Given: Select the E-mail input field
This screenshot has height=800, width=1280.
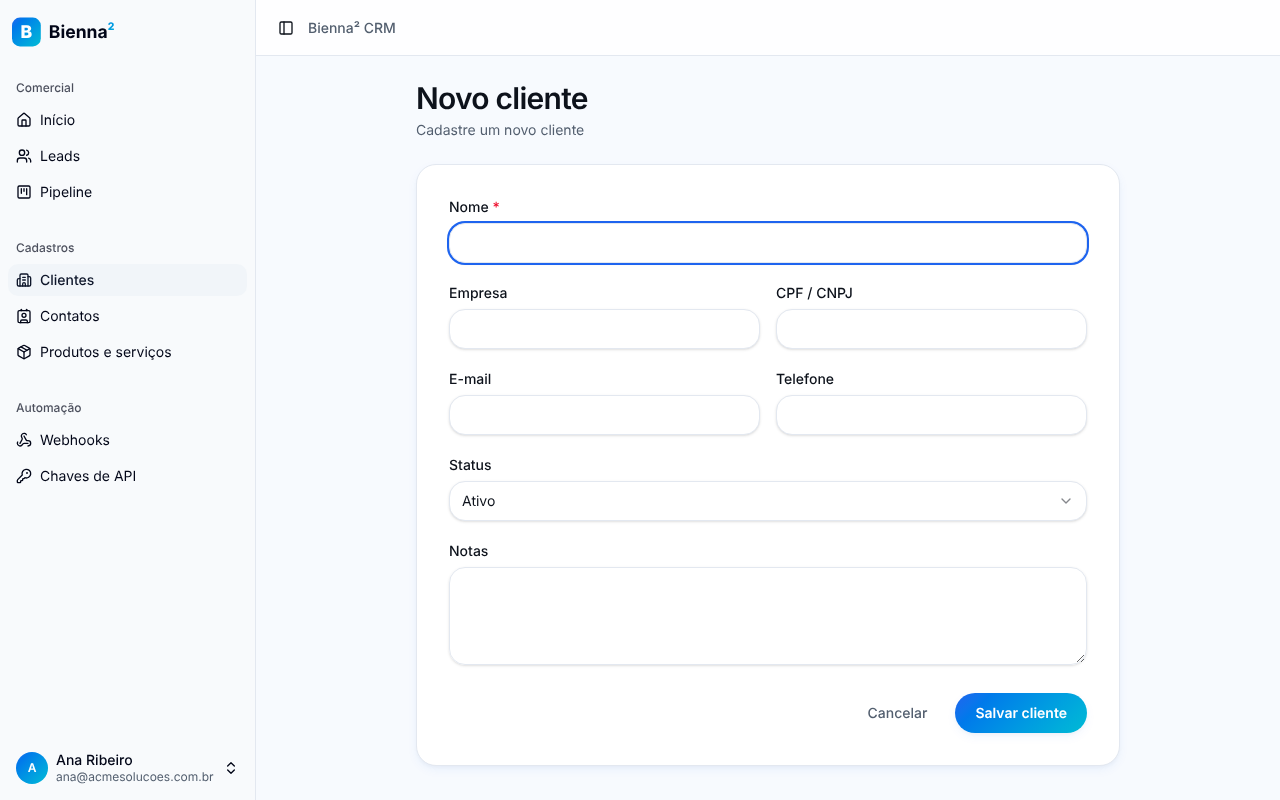Looking at the screenshot, I should coord(604,415).
